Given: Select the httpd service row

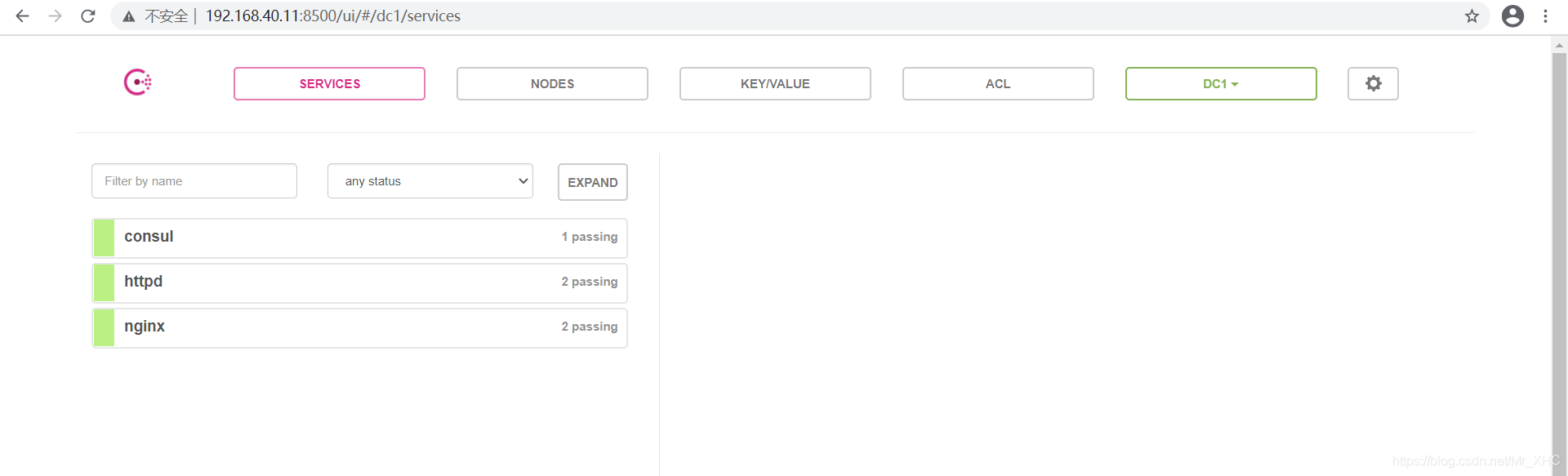Looking at the screenshot, I should point(359,282).
